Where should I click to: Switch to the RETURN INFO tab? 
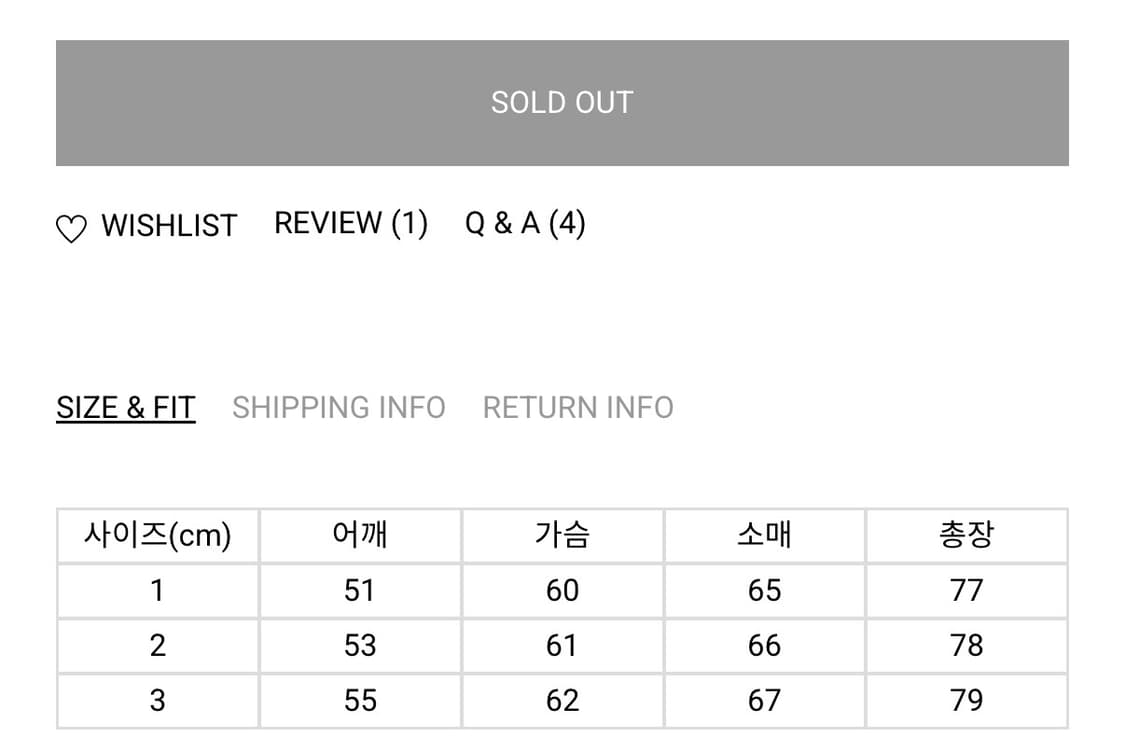click(578, 408)
